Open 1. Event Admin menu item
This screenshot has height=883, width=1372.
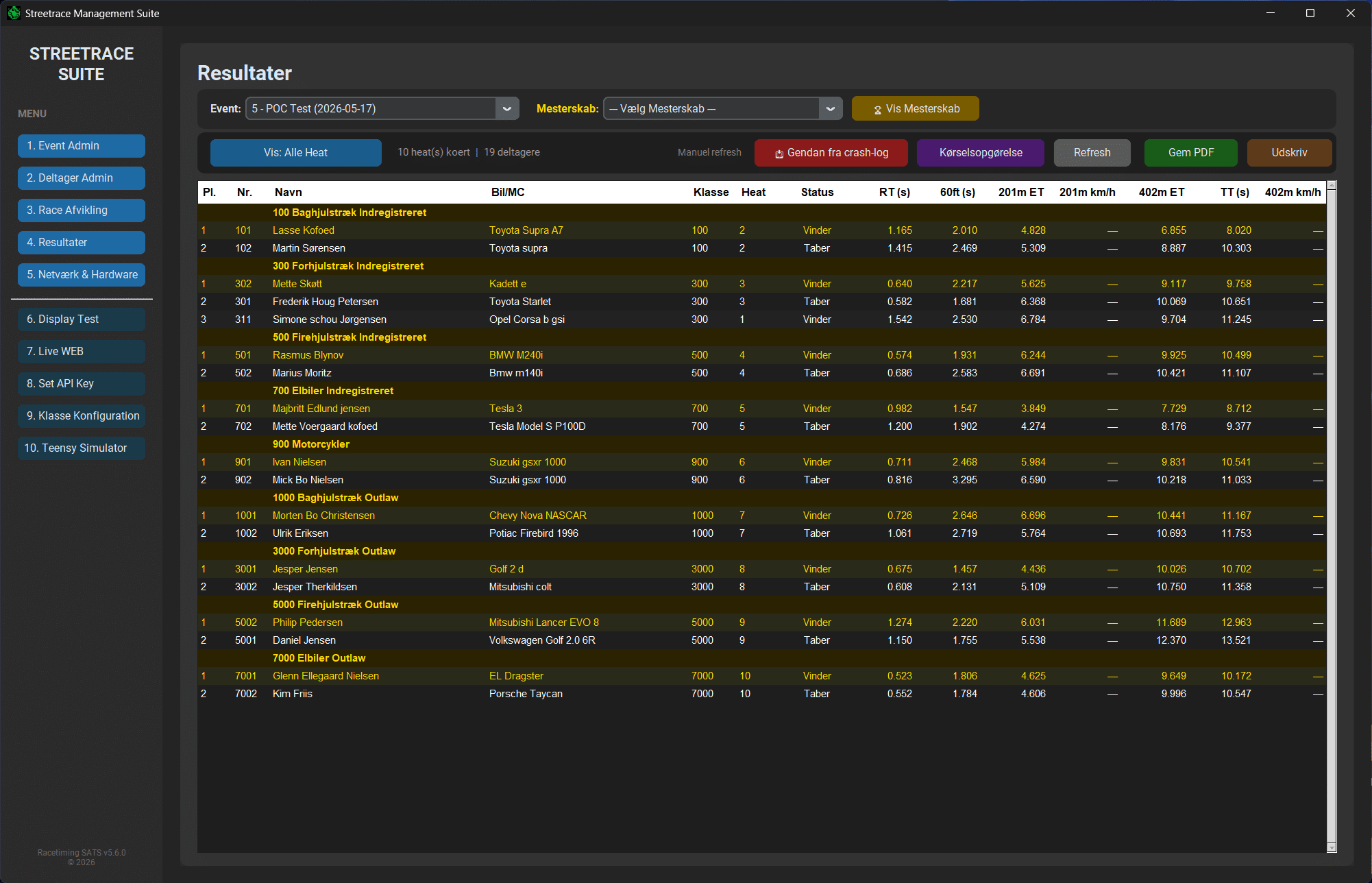point(82,145)
